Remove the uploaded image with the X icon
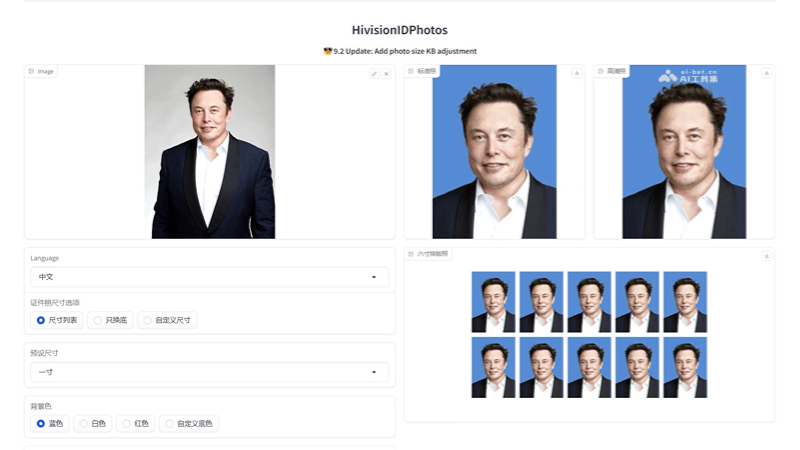This screenshot has width=800, height=450. point(386,73)
